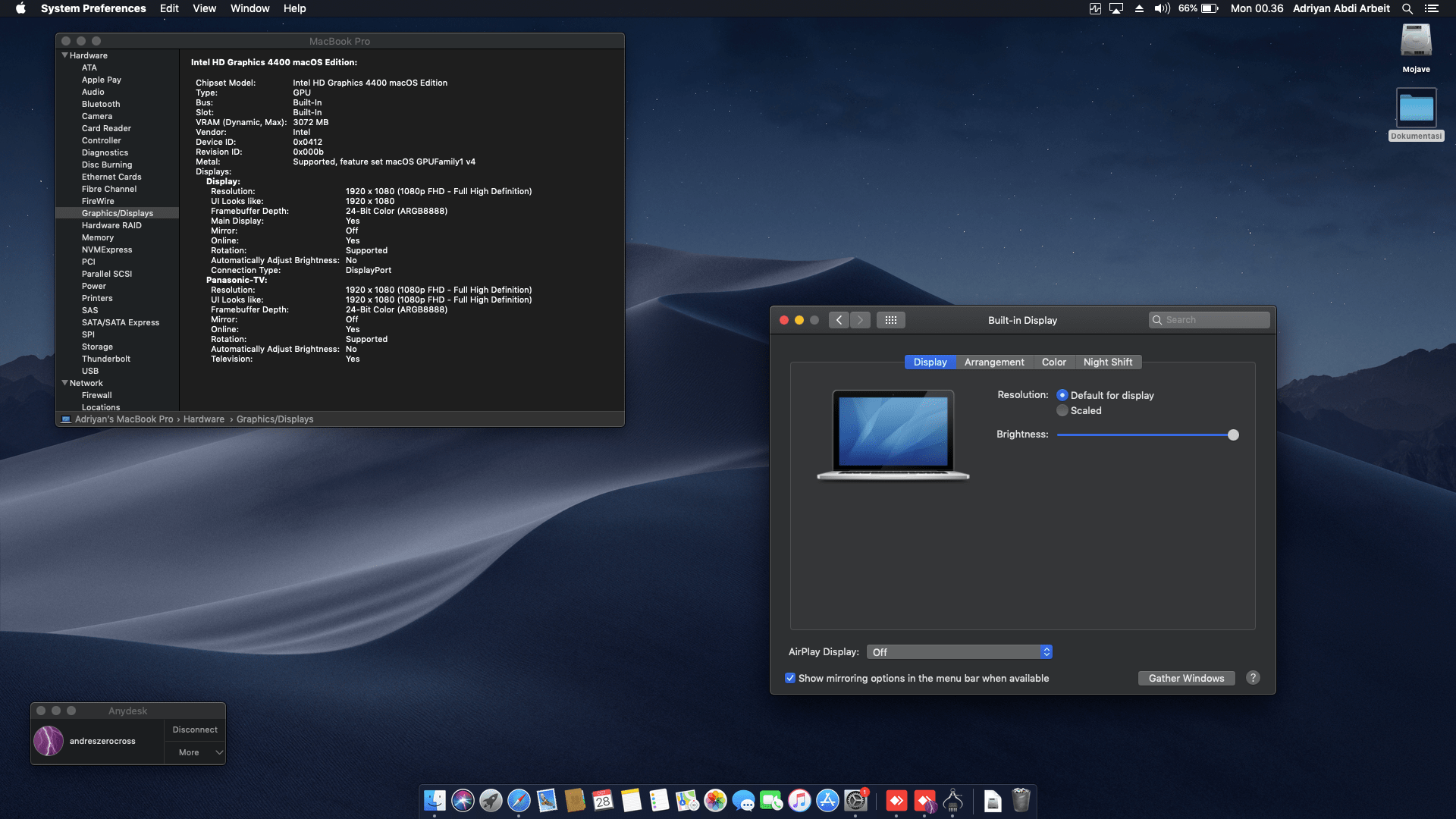Click the back arrow in the Display preferences toolbar
Viewport: 1456px width, 819px height.
[839, 320]
